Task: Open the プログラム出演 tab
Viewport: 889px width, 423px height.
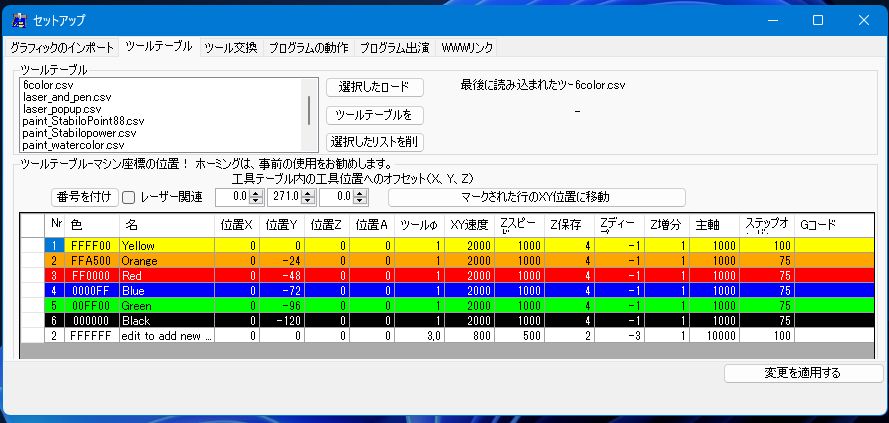Action: 395,48
